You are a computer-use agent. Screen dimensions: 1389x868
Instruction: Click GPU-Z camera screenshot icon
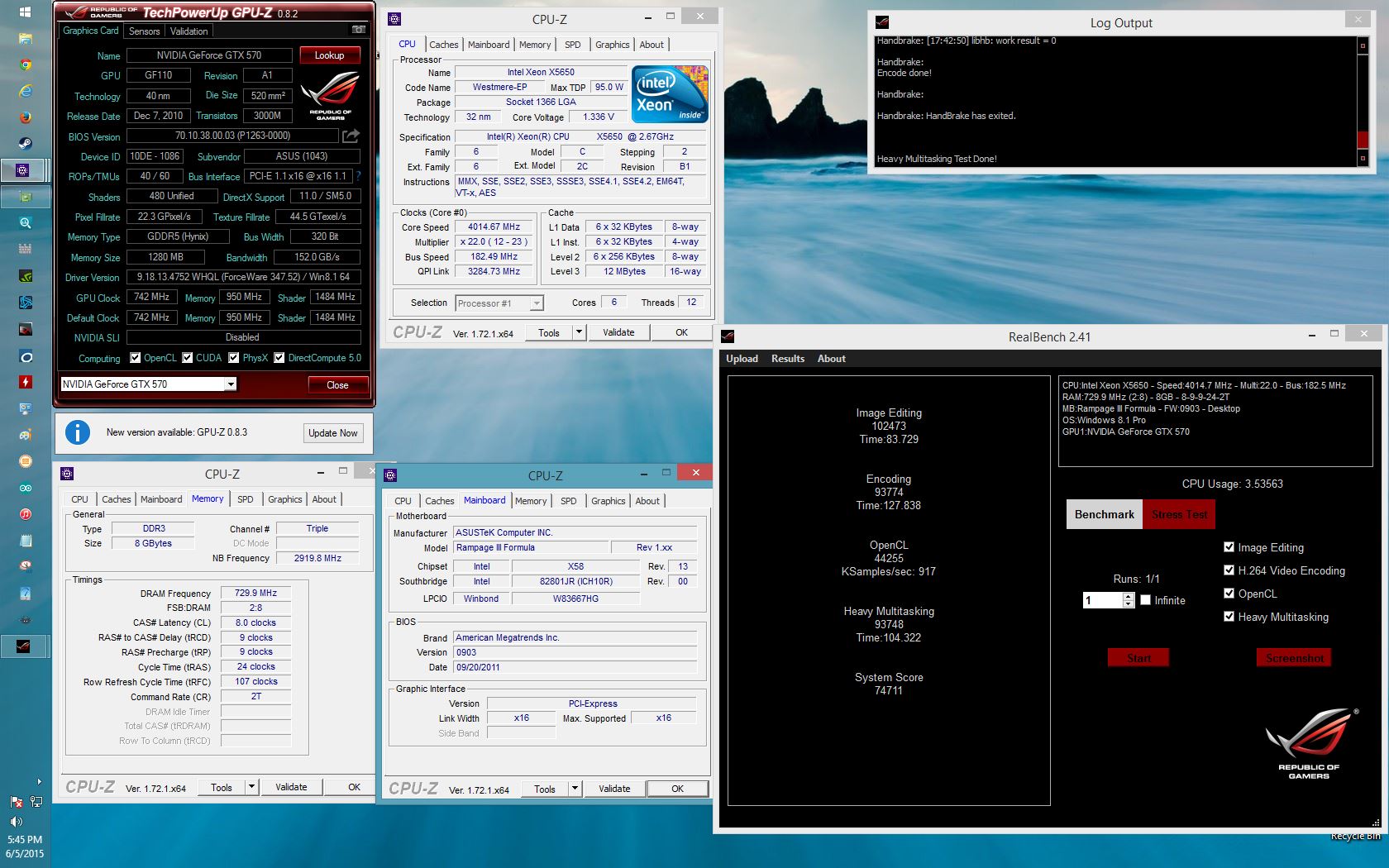(358, 30)
